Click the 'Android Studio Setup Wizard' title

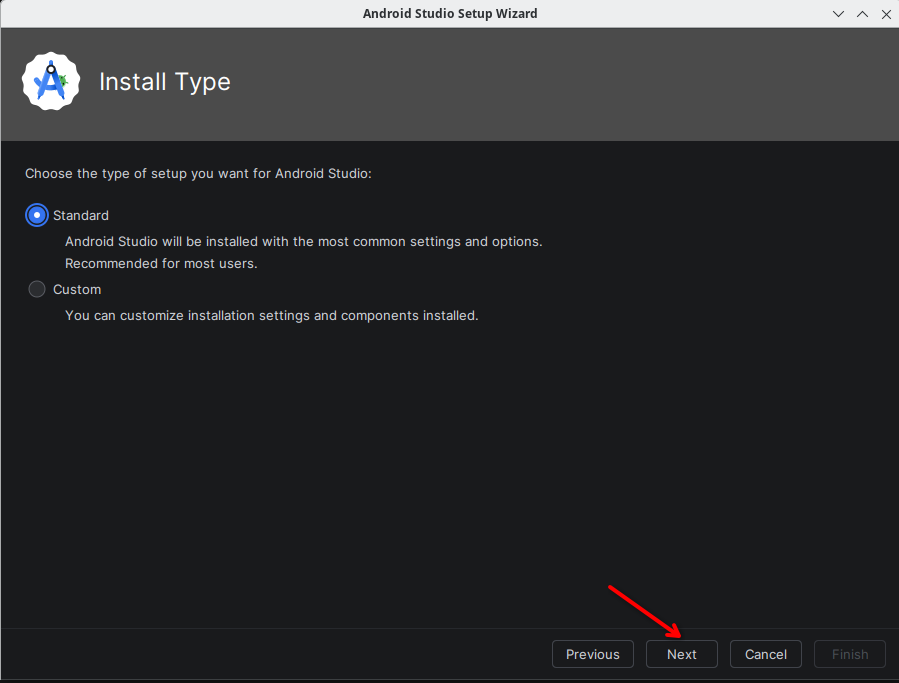(450, 14)
